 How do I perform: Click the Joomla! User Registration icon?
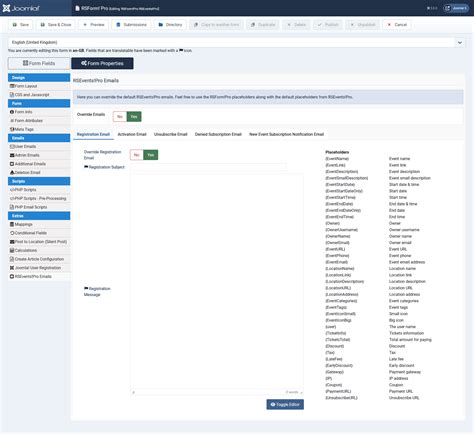point(12,268)
